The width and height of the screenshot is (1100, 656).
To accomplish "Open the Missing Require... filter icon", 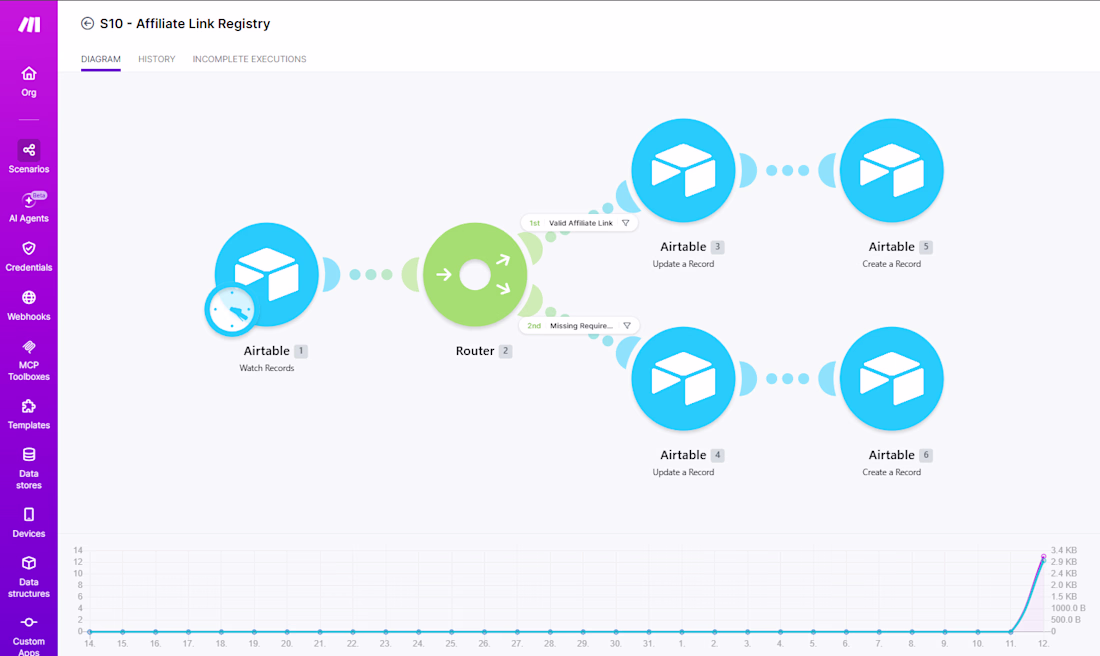I will pyautogui.click(x=627, y=326).
